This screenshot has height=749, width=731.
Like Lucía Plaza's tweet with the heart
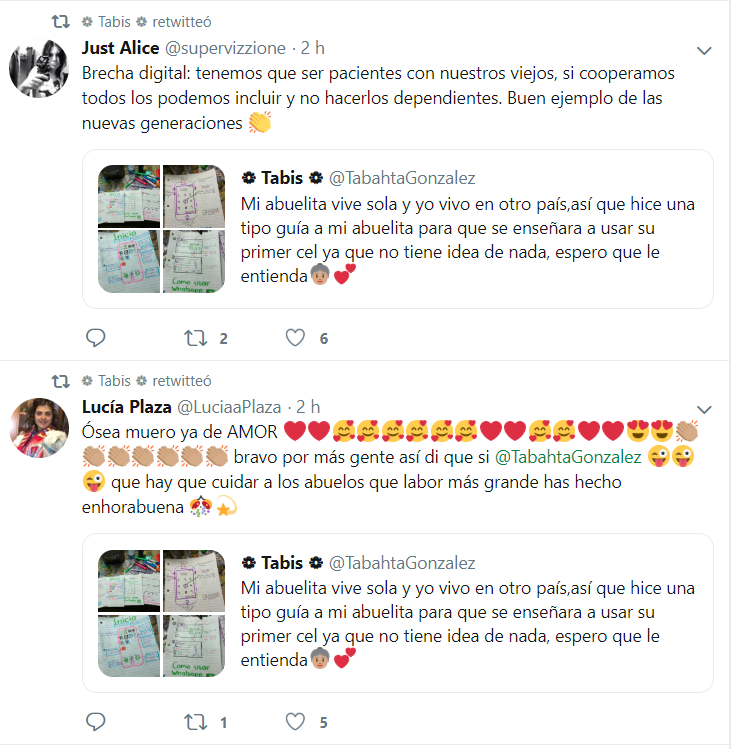[x=295, y=722]
